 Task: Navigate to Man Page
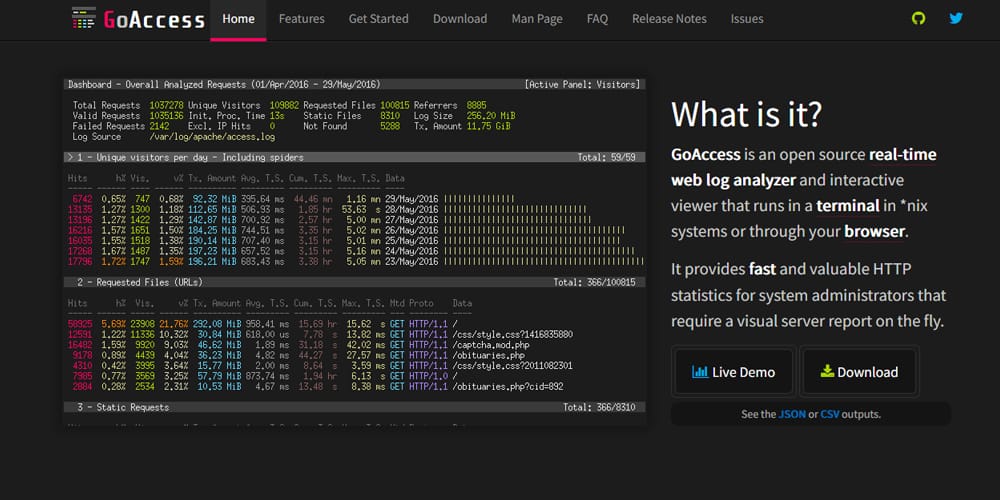tap(537, 19)
